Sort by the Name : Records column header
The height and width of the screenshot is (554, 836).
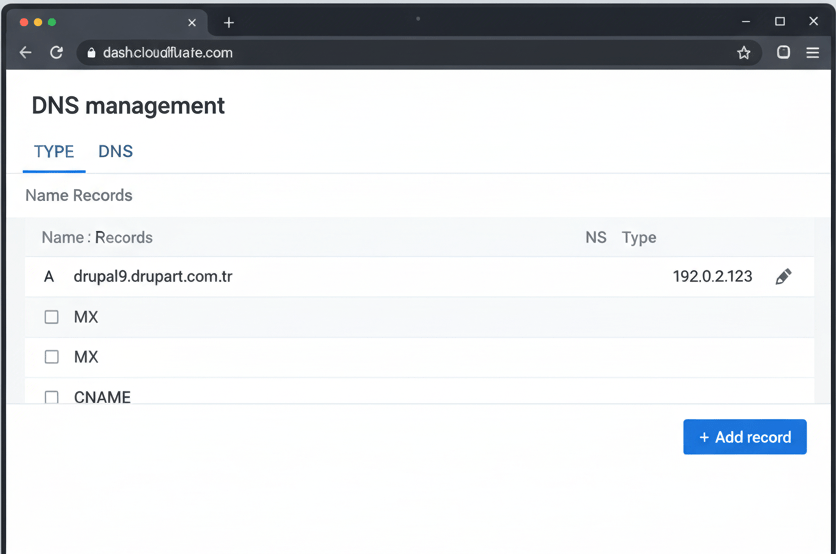(97, 237)
